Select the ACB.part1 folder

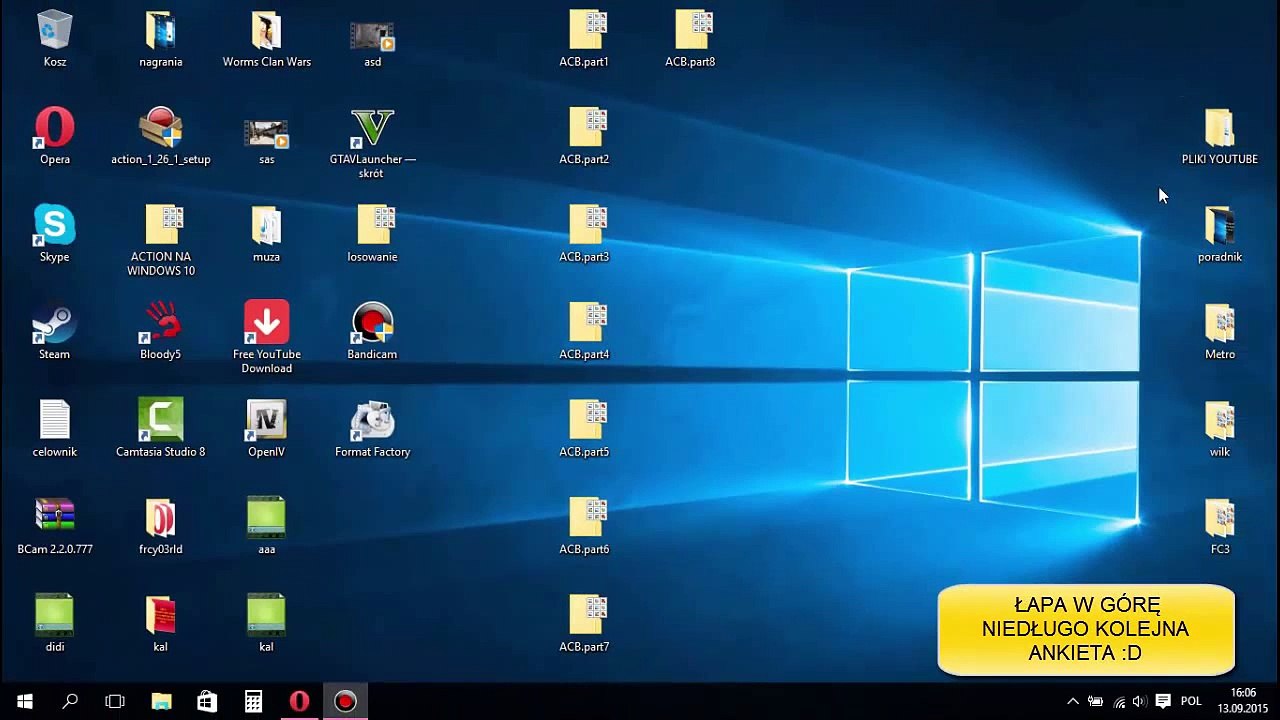pyautogui.click(x=586, y=30)
